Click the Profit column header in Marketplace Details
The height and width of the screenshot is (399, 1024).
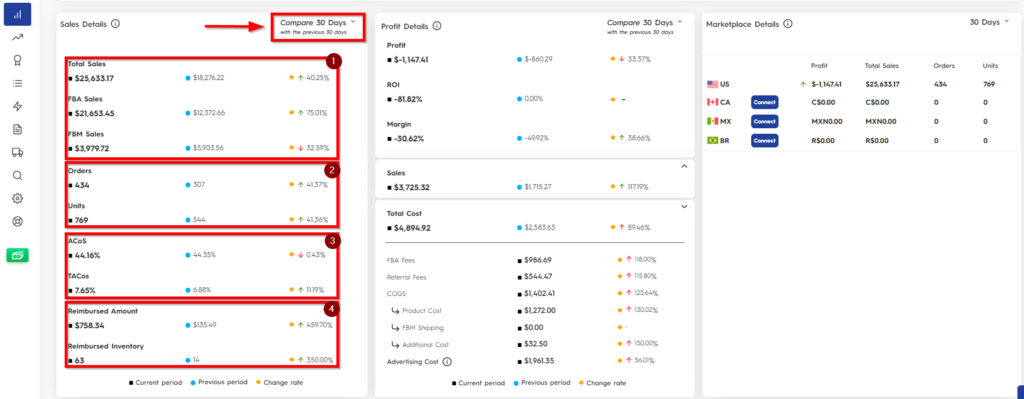(x=819, y=66)
